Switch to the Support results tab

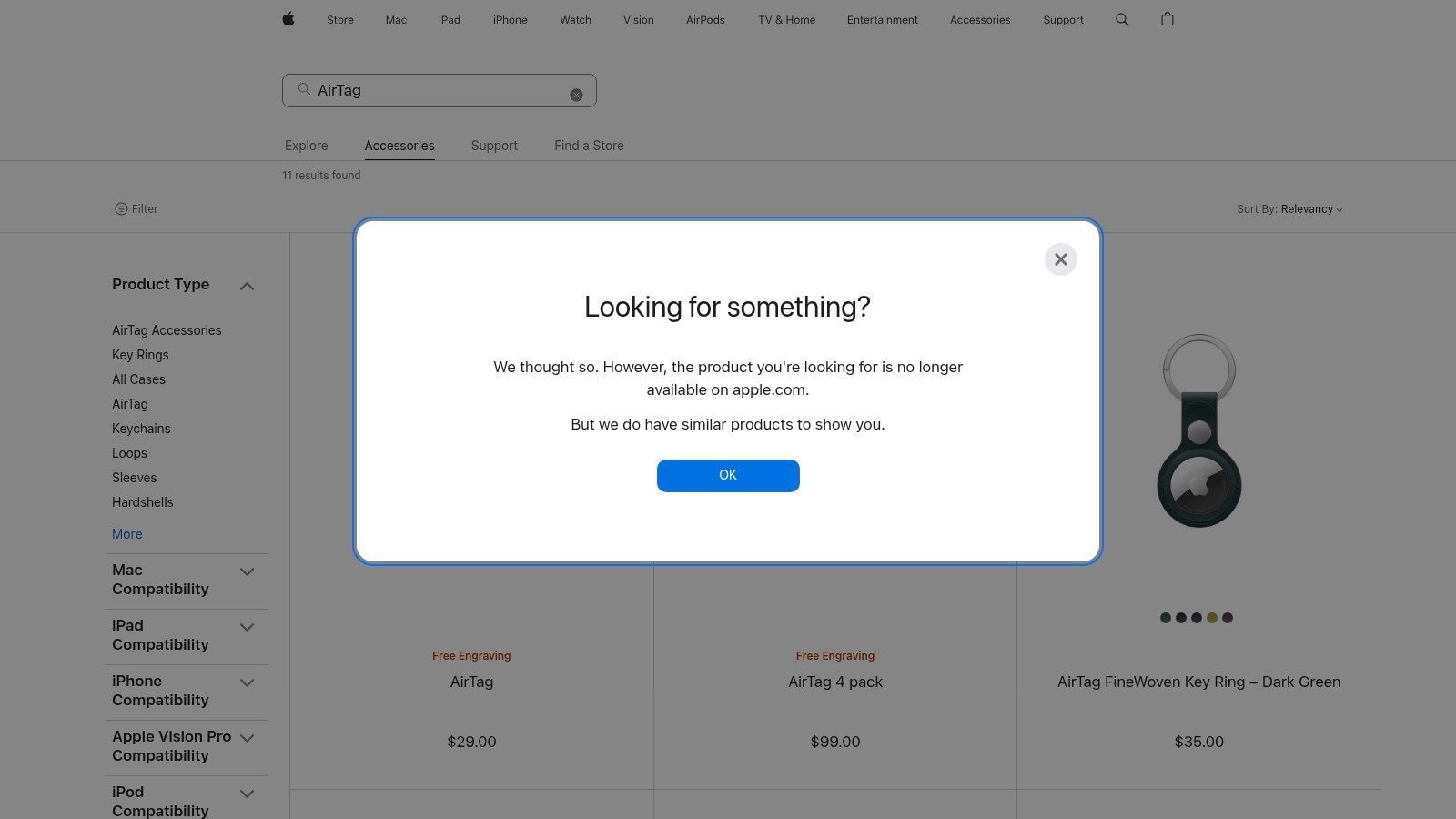494,146
